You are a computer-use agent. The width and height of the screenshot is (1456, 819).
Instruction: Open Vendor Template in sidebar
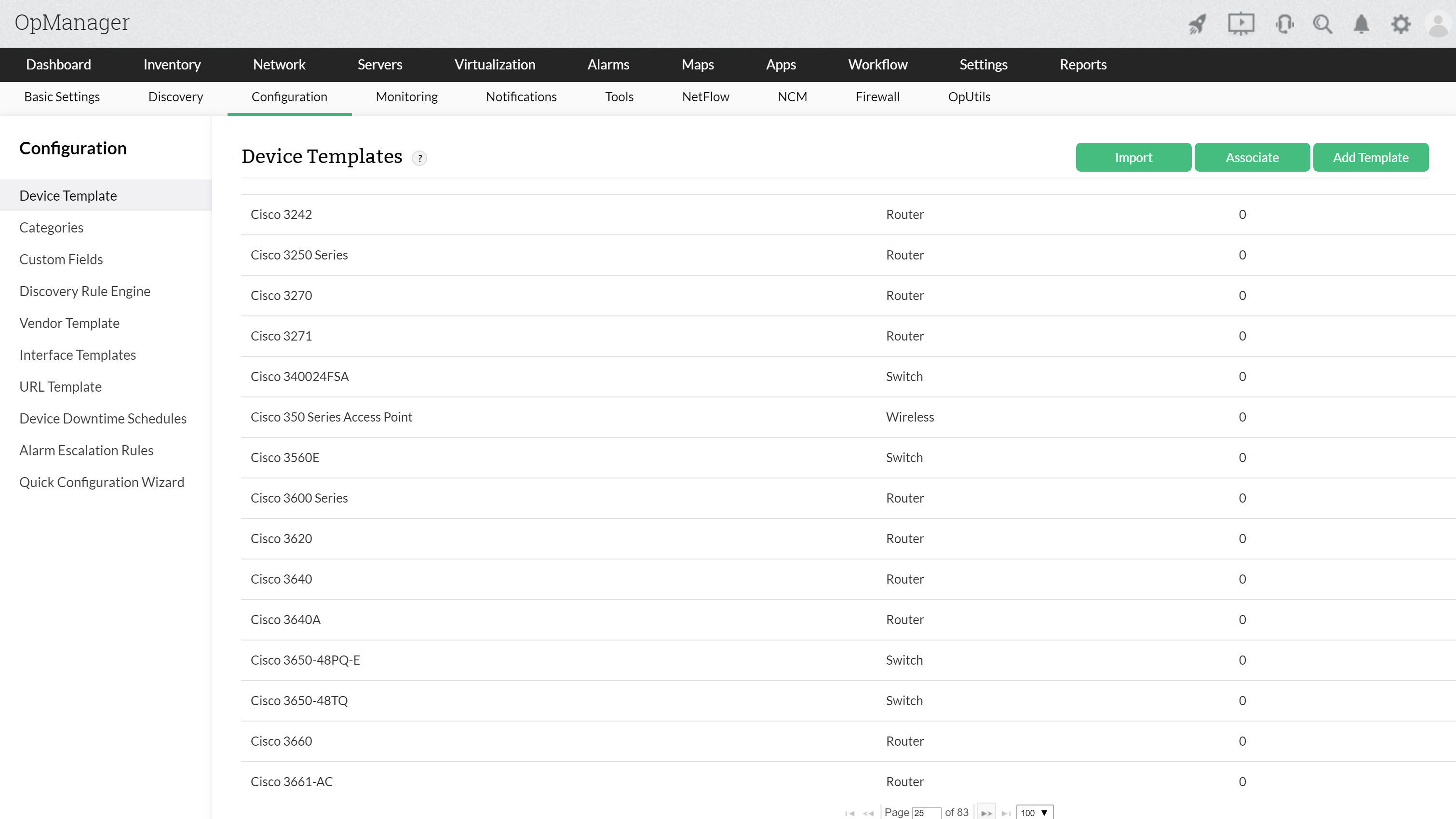pyautogui.click(x=69, y=323)
